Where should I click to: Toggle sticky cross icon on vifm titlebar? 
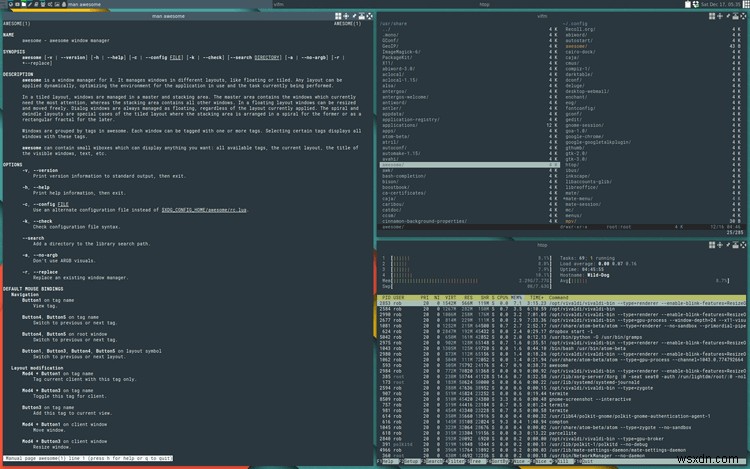click(720, 16)
